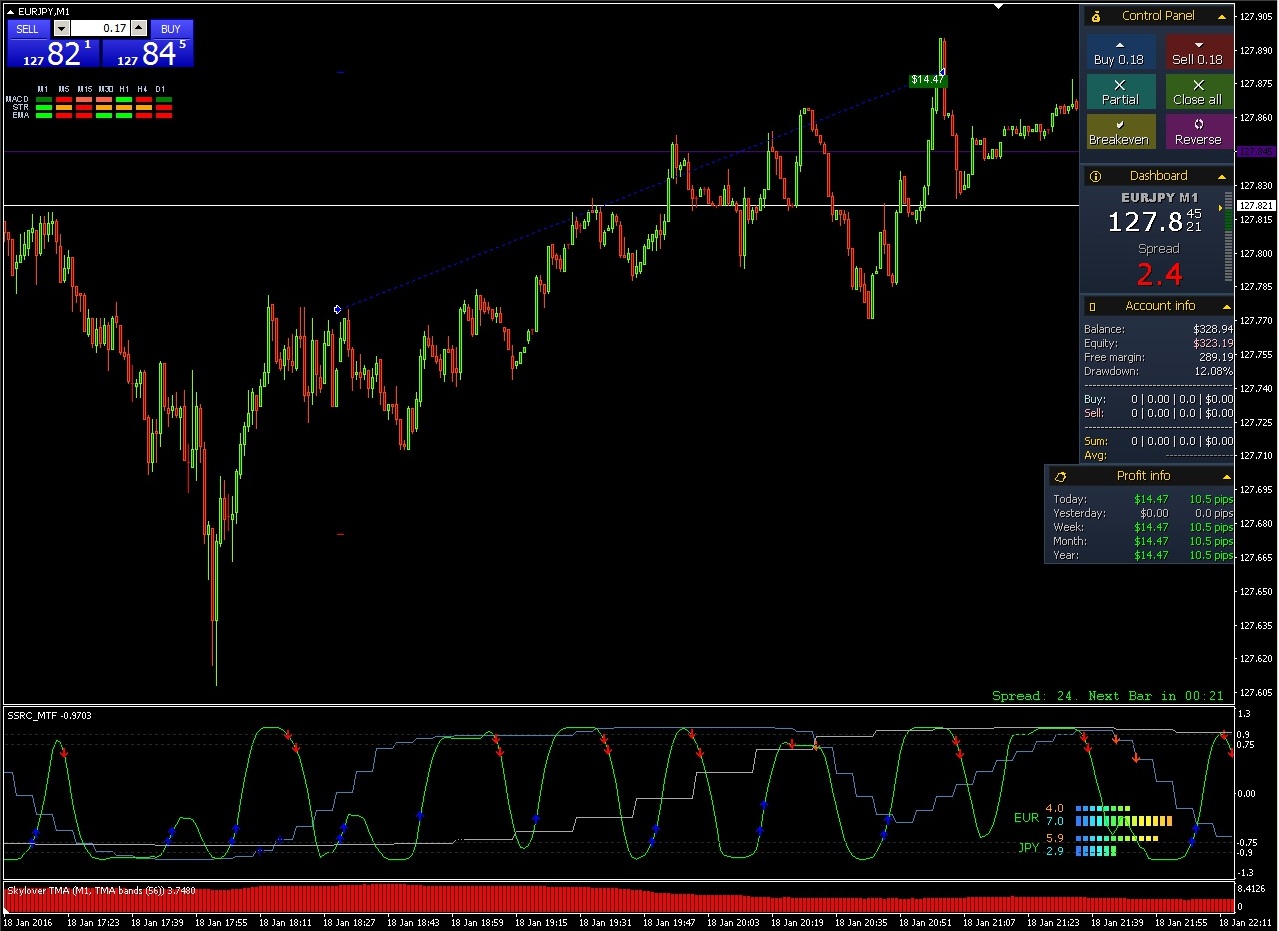Click the trade exit marker below the $14.47 label
Screen dimensions: 1279x931
click(942, 72)
